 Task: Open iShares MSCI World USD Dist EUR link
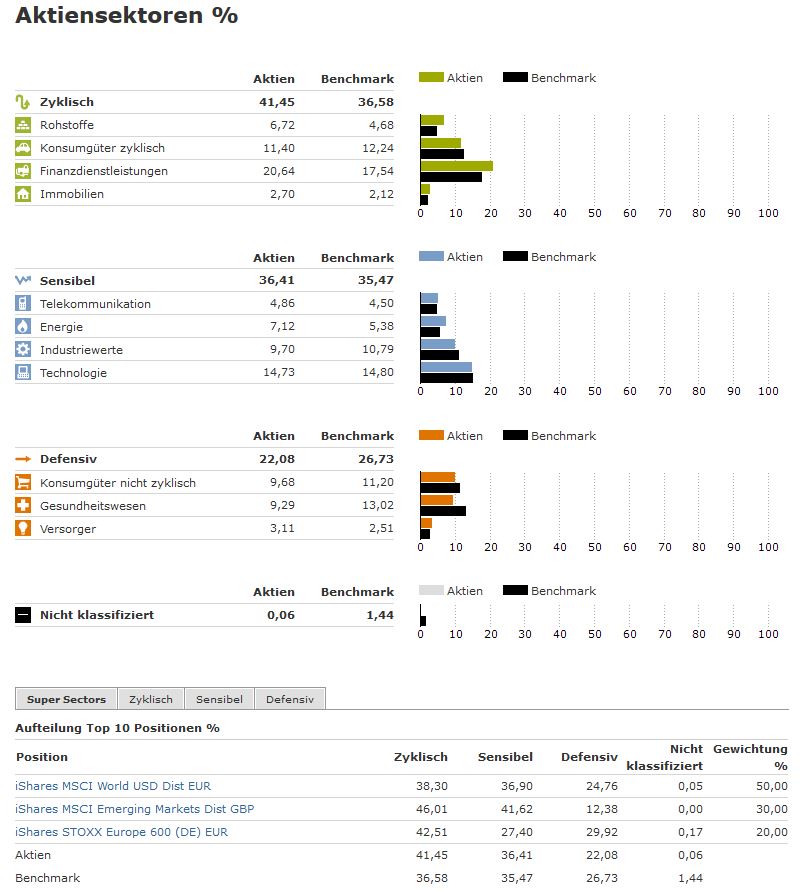click(x=113, y=786)
